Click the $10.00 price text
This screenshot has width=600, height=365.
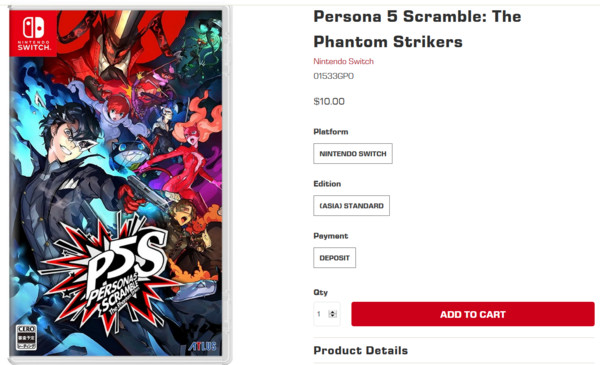coord(329,101)
